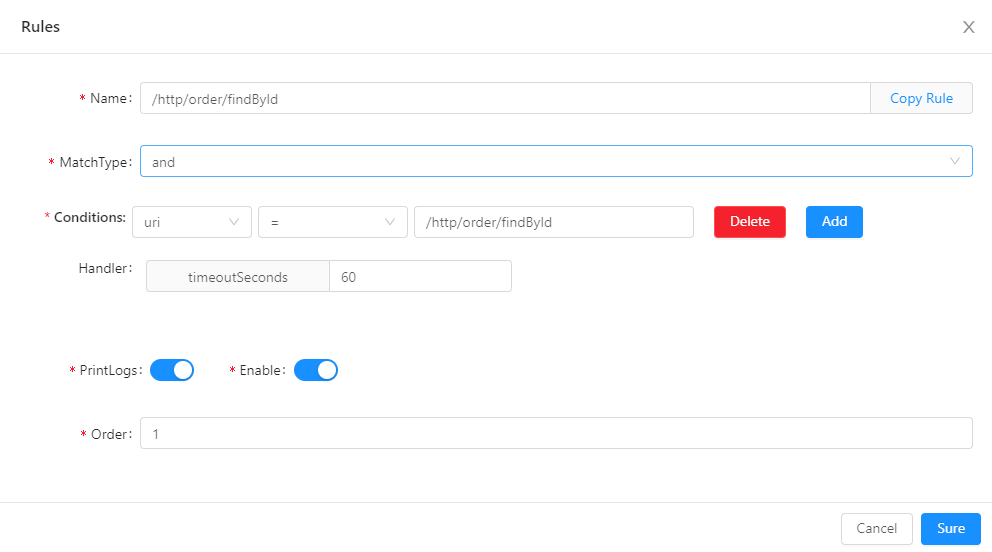Turn off the PrintLogs switch

172,370
